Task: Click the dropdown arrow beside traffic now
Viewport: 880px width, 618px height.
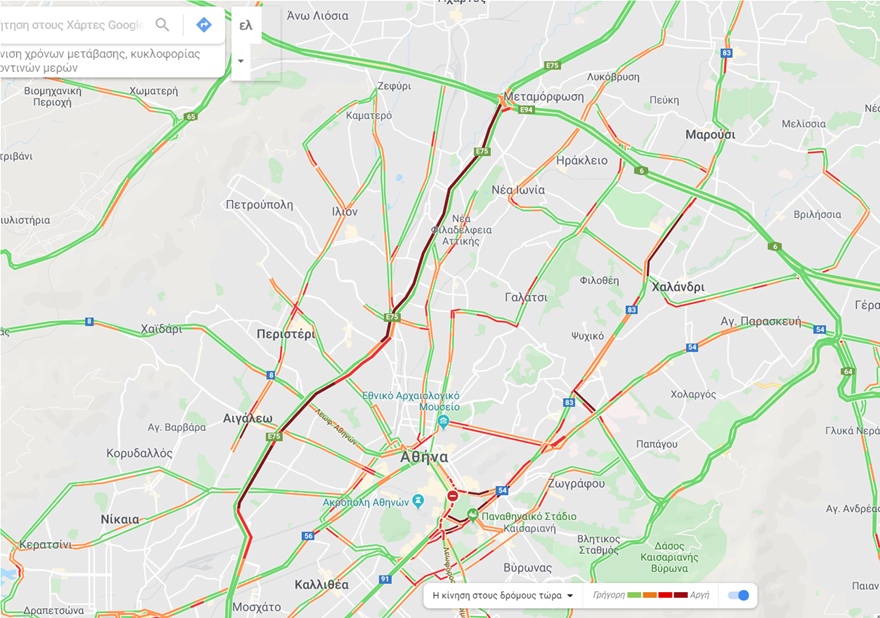Action: 570,596
